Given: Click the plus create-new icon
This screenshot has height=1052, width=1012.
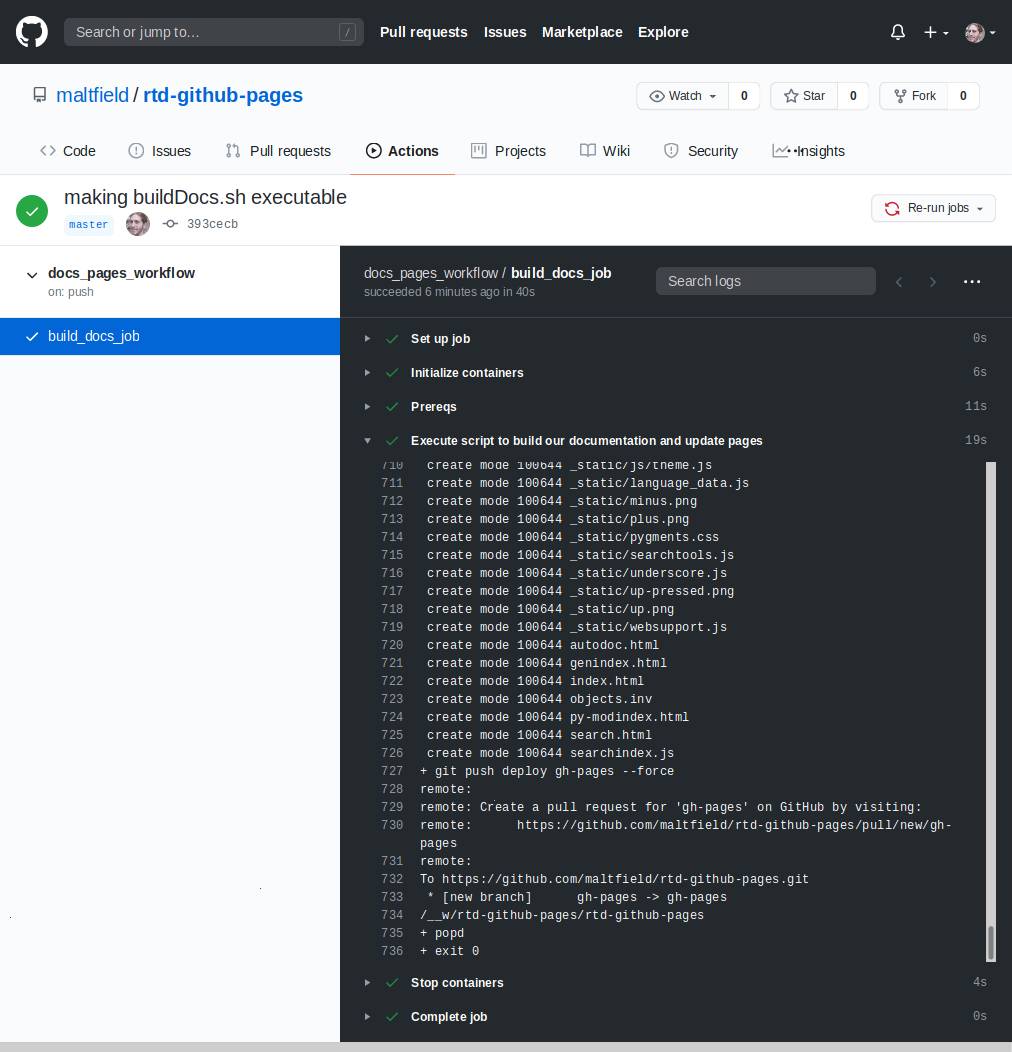Looking at the screenshot, I should click(x=935, y=32).
